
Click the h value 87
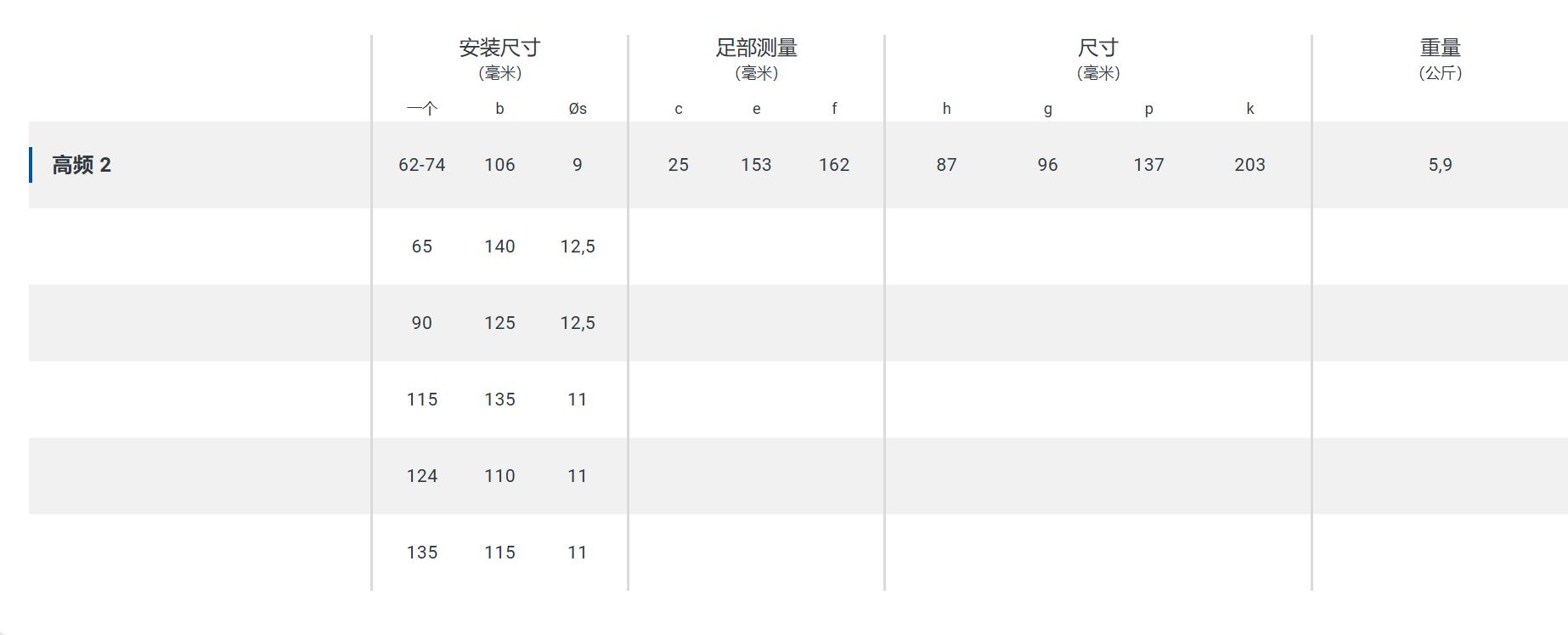click(x=946, y=165)
